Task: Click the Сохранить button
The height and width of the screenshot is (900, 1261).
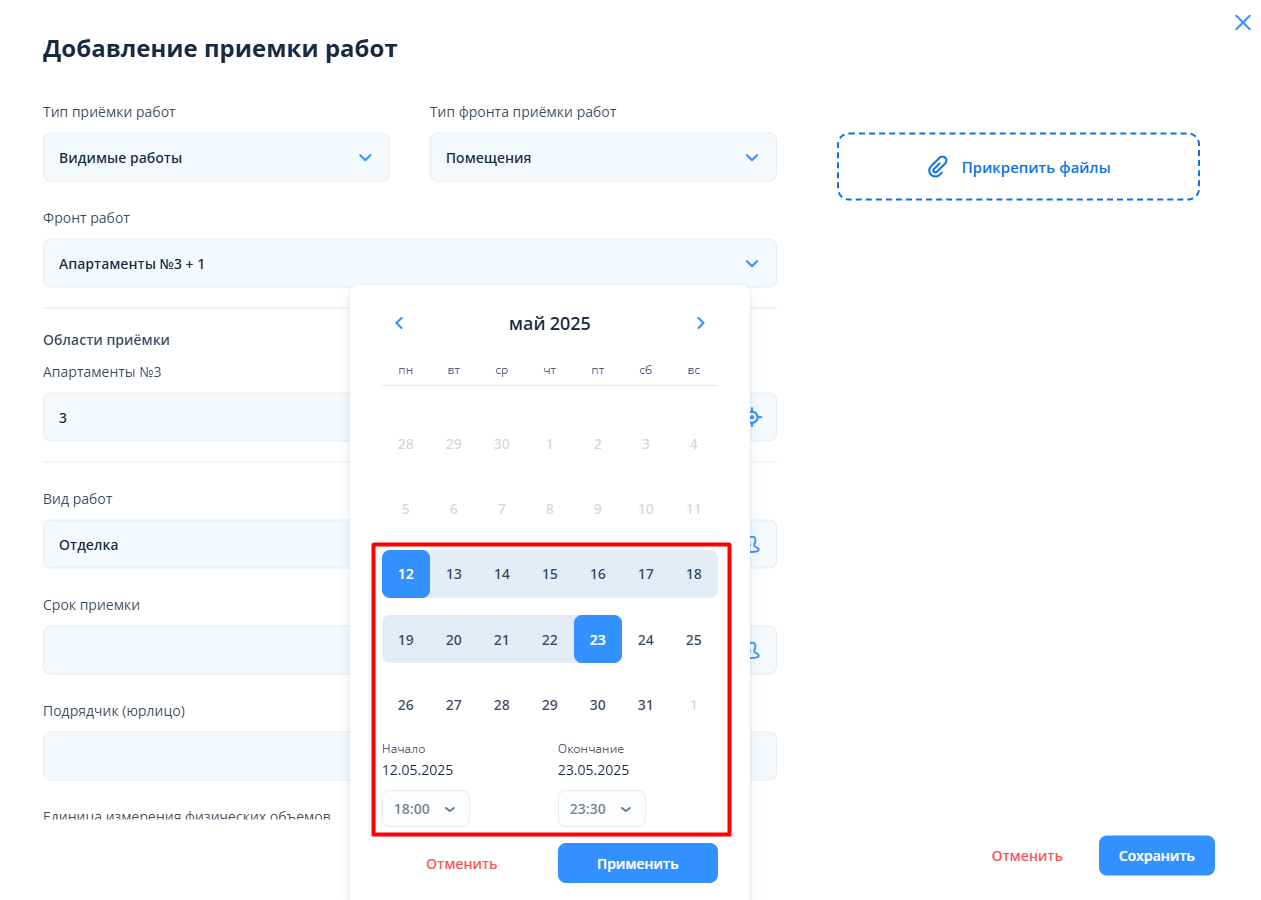Action: tap(1156, 856)
